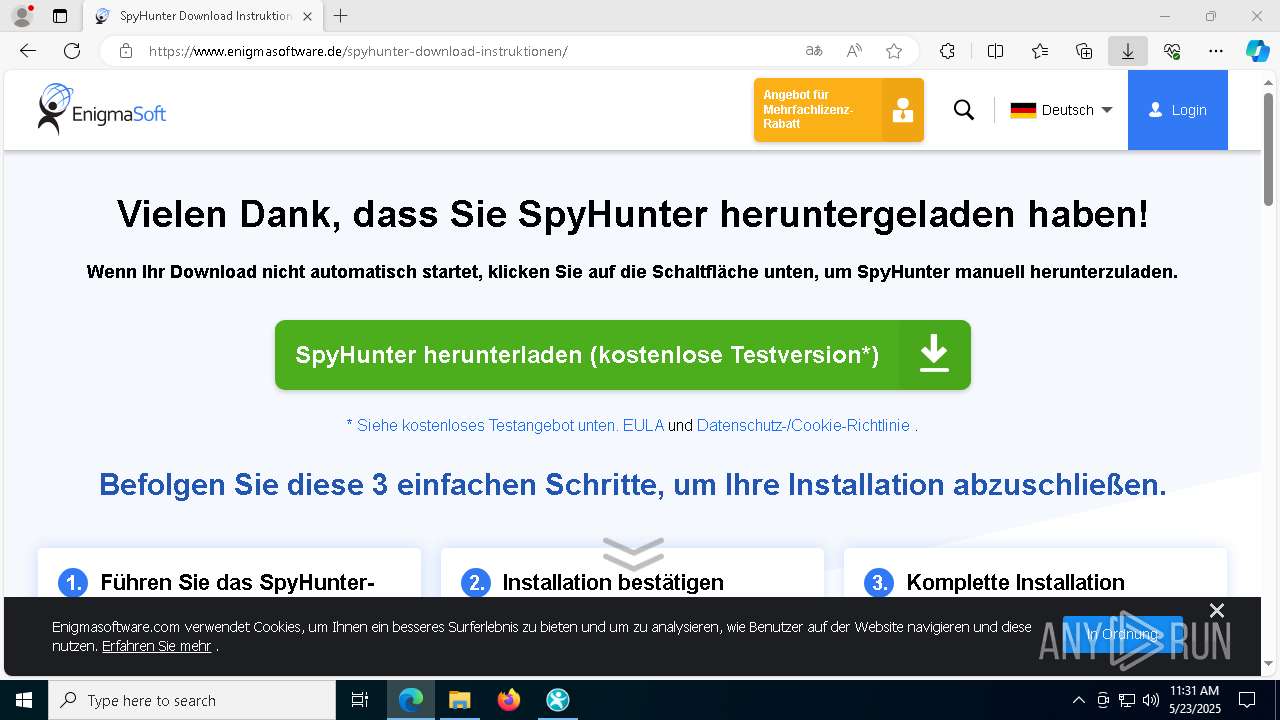Image resolution: width=1280 pixels, height=720 pixels.
Task: Open the Windows Start menu
Action: tap(24, 700)
